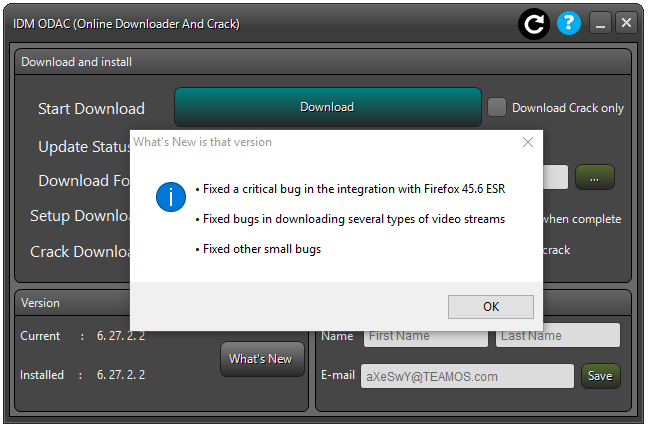Image resolution: width=649 pixels, height=426 pixels.
Task: Click the blue information icon in dialog
Action: coord(171,197)
